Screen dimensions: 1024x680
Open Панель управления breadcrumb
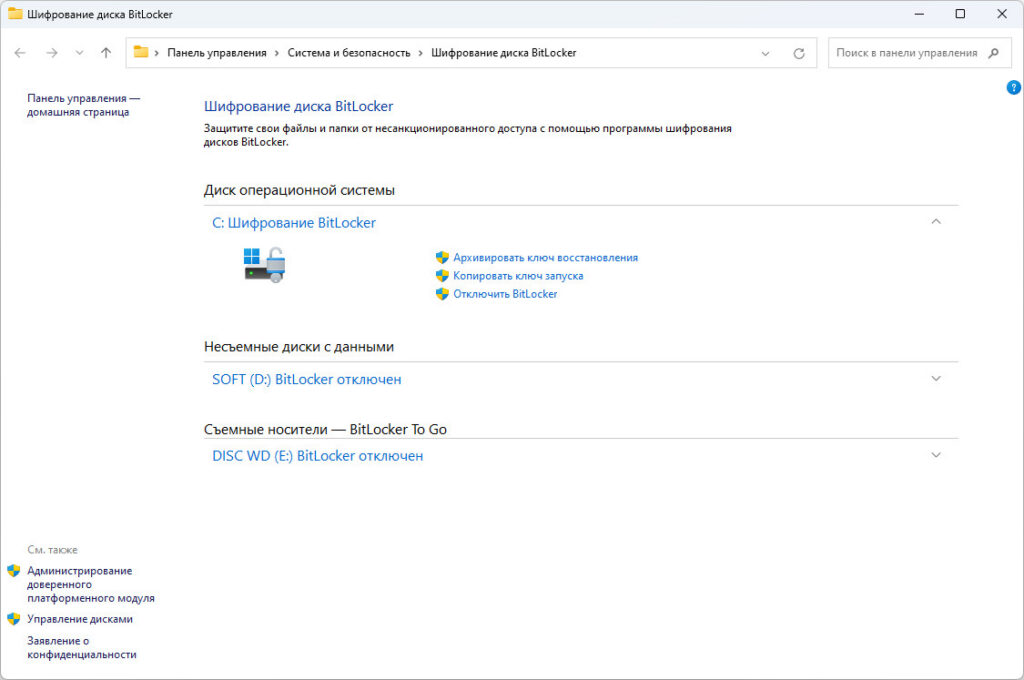(217, 53)
